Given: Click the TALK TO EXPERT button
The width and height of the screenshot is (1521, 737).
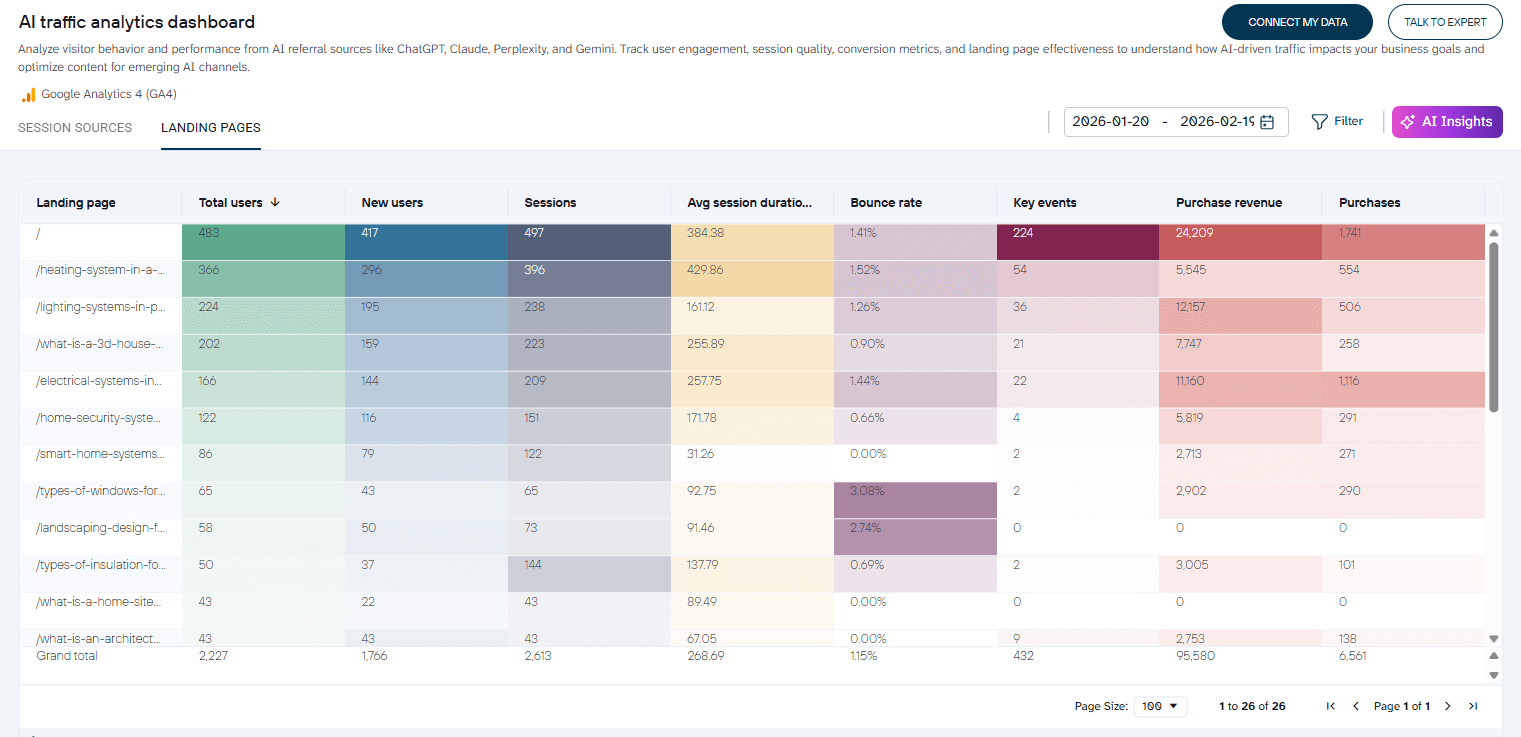Looking at the screenshot, I should [1444, 21].
